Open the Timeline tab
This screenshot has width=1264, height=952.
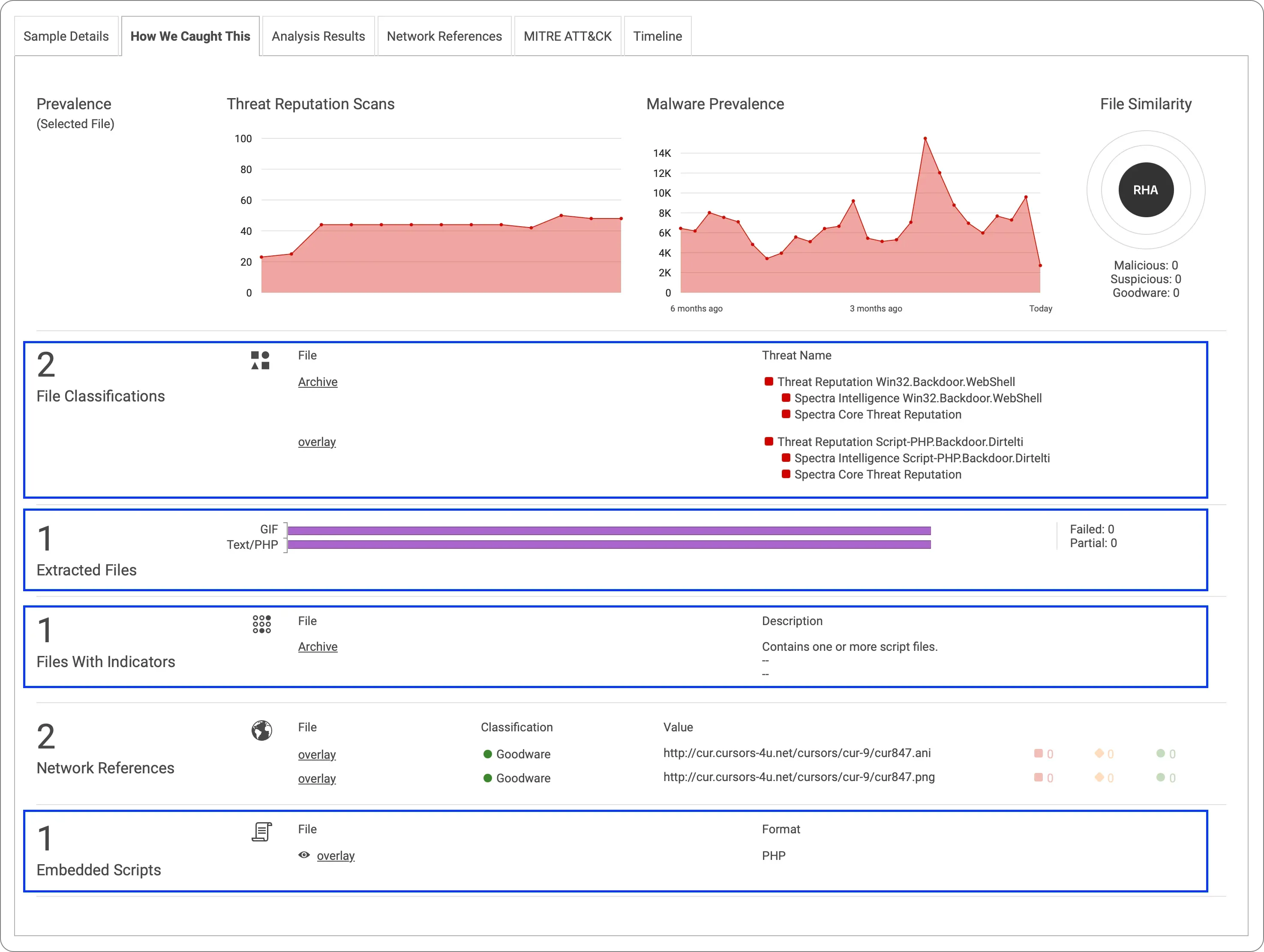point(657,36)
